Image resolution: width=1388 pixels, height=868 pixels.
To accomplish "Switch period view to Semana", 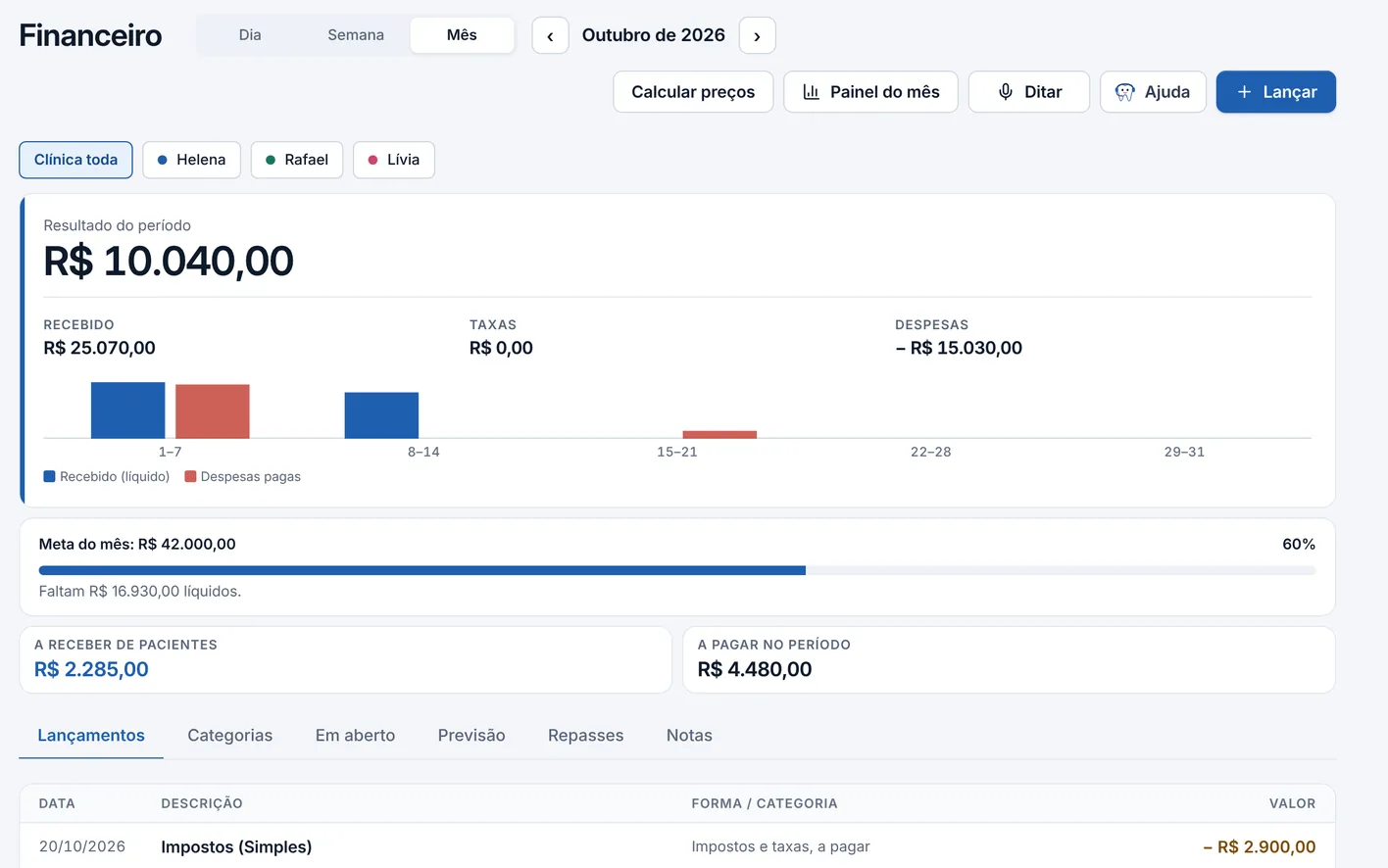I will tap(356, 35).
